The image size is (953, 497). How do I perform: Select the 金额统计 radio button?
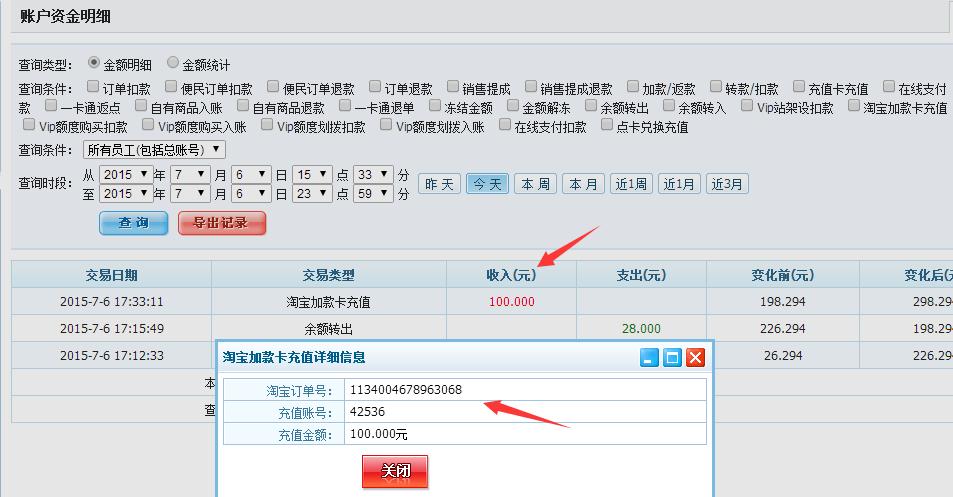(173, 62)
